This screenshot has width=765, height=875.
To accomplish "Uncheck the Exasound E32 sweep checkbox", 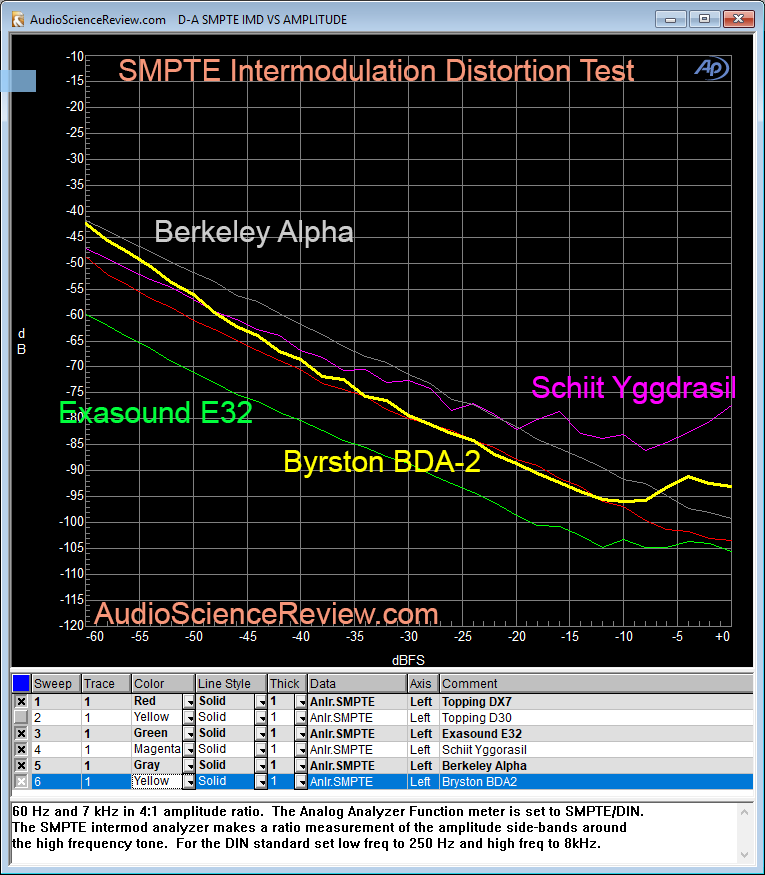I will [21, 733].
